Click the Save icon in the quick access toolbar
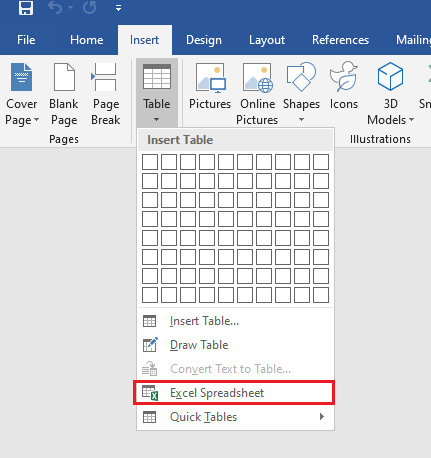Viewport: 431px width, 458px height. click(x=26, y=8)
